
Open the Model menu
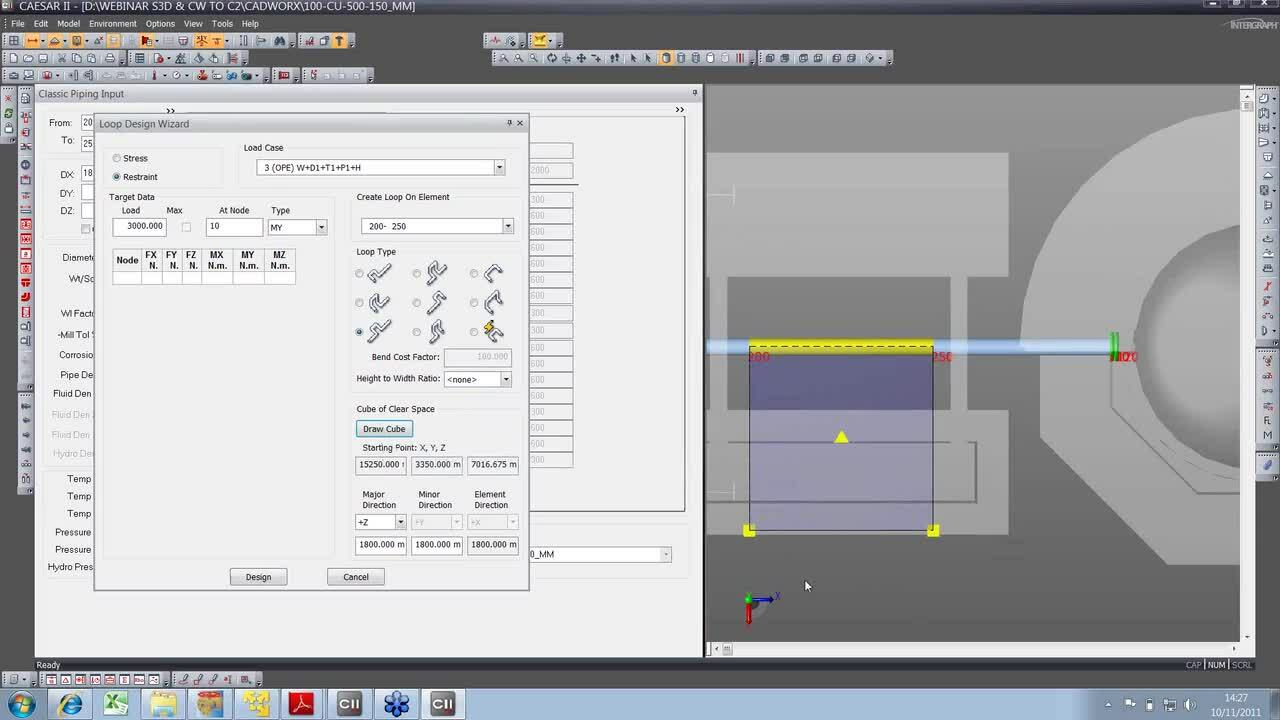(x=69, y=23)
